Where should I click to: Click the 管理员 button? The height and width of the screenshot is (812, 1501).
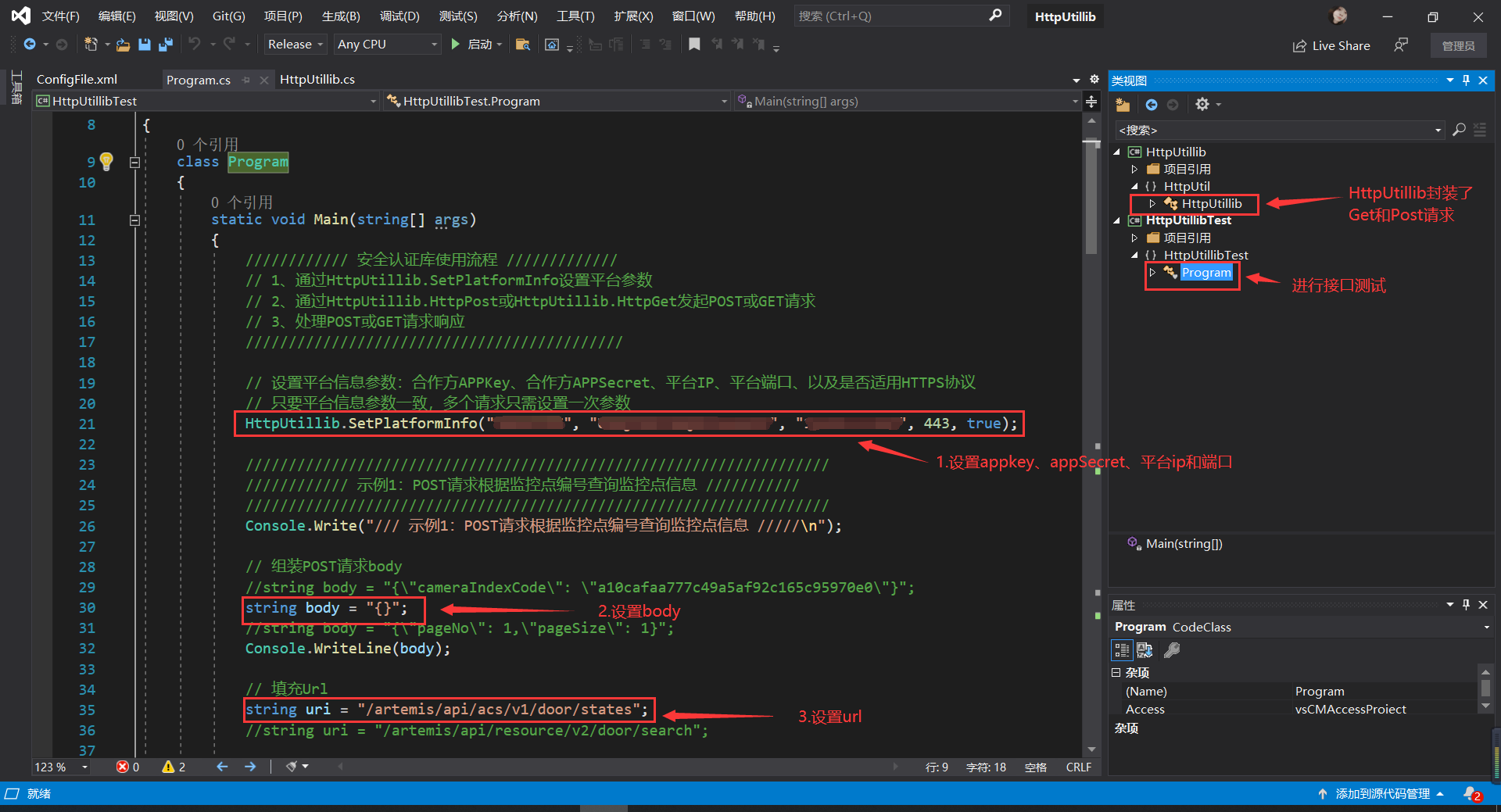click(1459, 46)
